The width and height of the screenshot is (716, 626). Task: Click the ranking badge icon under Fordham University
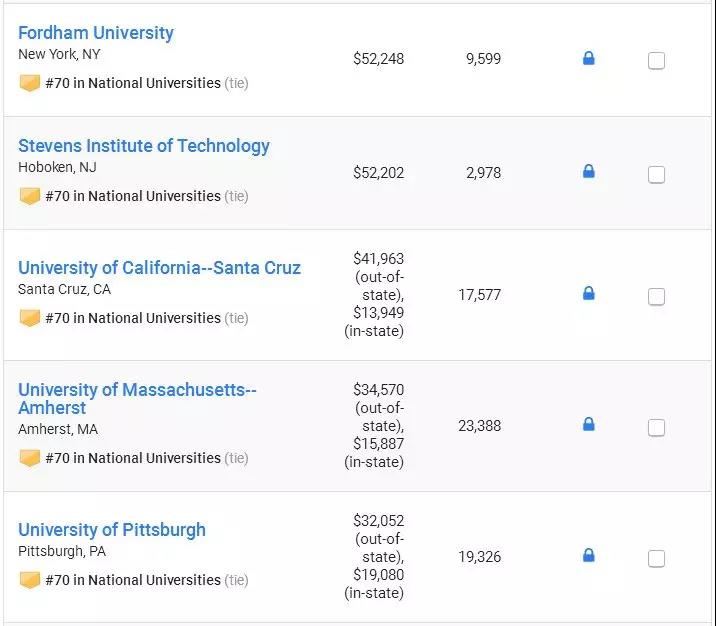pos(30,83)
